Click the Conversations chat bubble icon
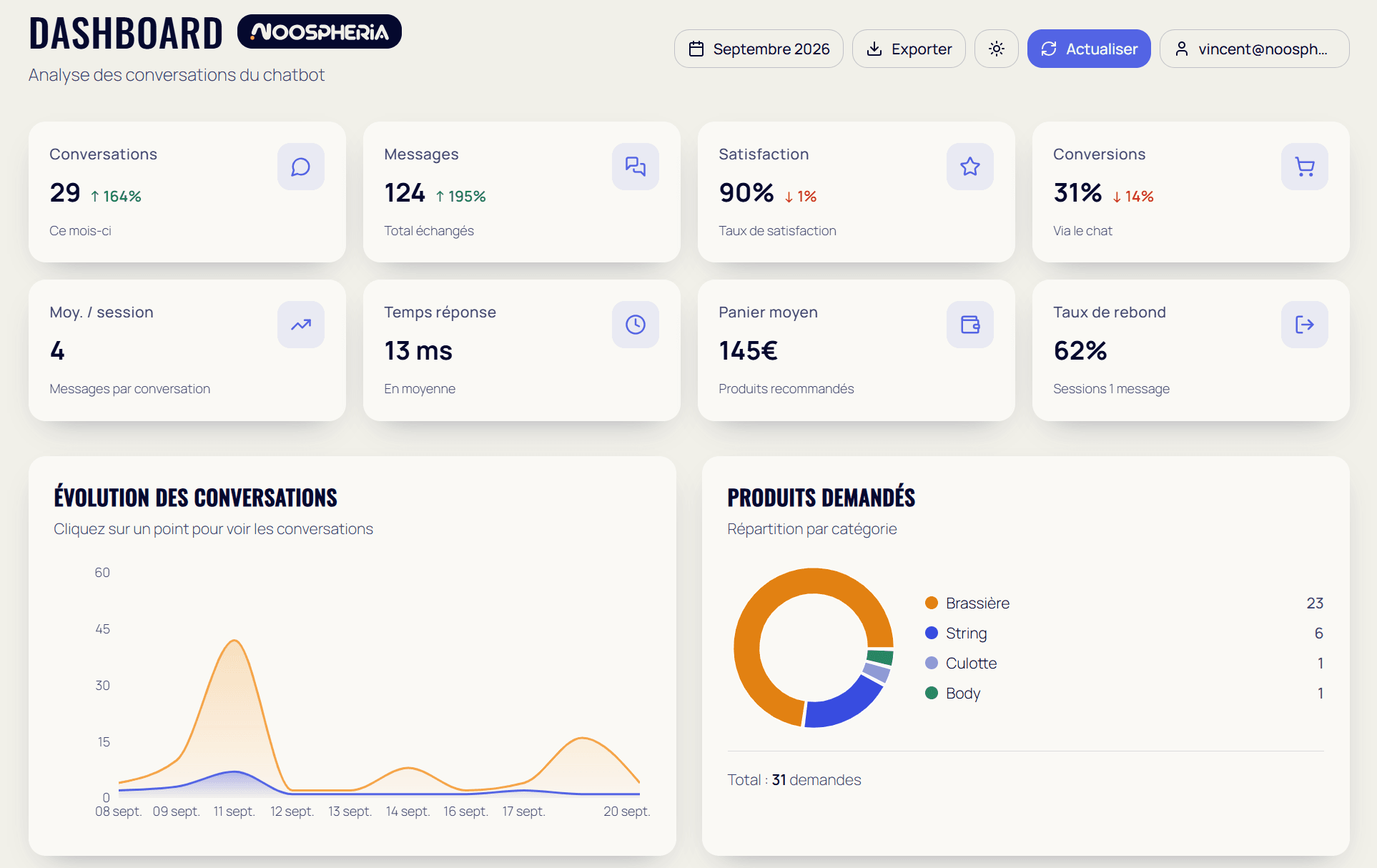Viewport: 1377px width, 868px height. [x=301, y=167]
